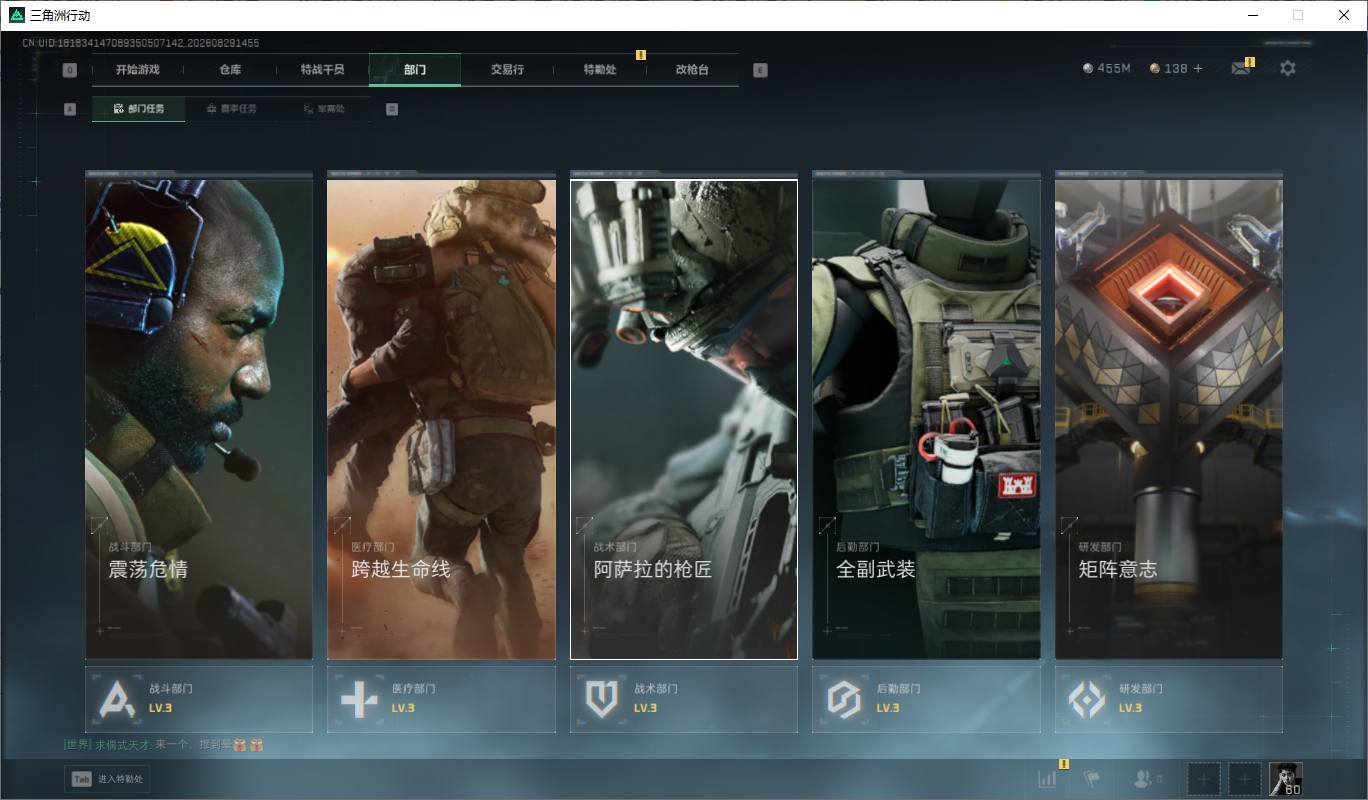1368x800 pixels.
Task: Click the 医疗部门 cross emblem icon
Action: click(x=359, y=699)
